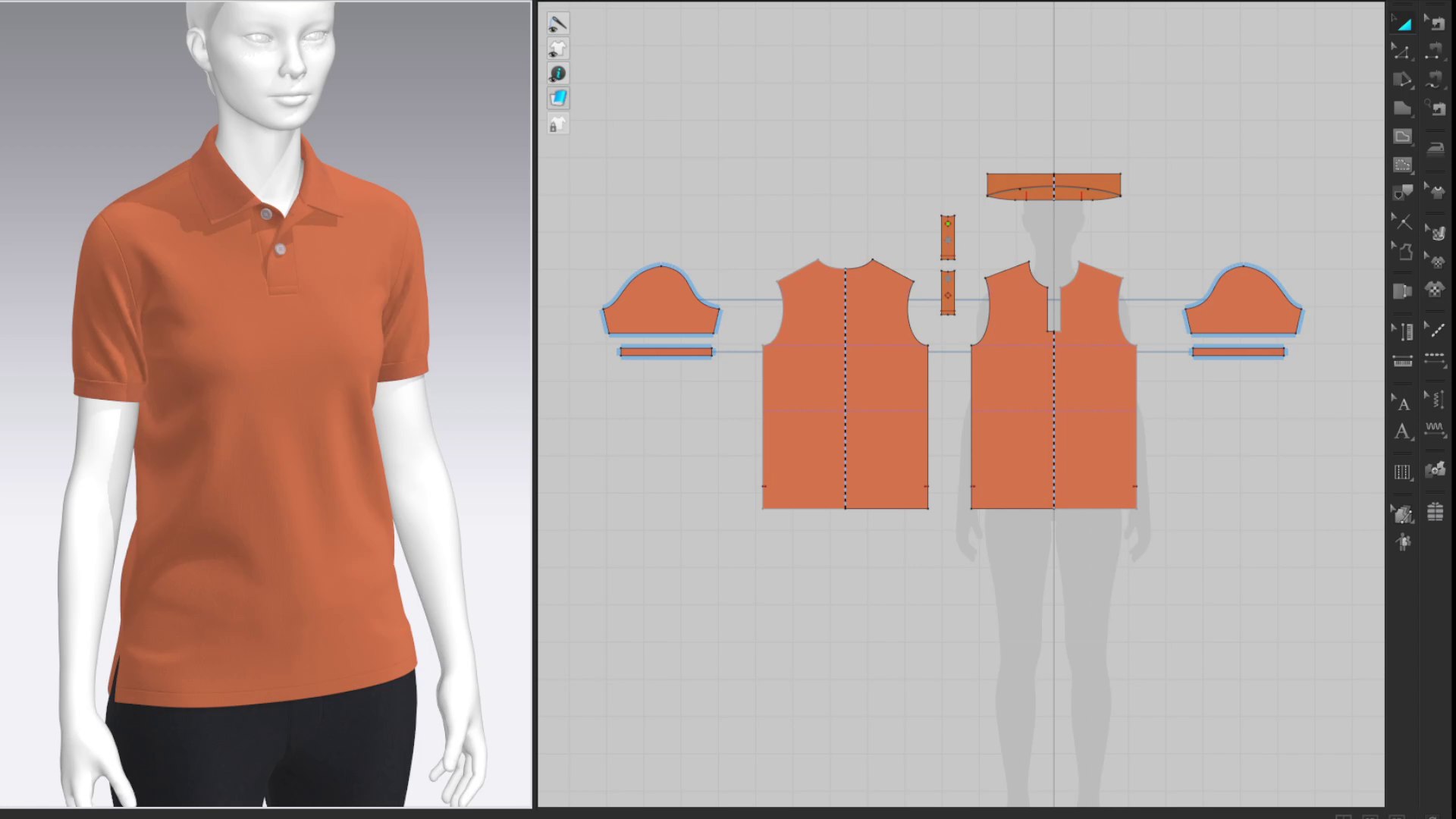
Task: Toggle pattern visibility shirt-with-eye icon
Action: (557, 49)
